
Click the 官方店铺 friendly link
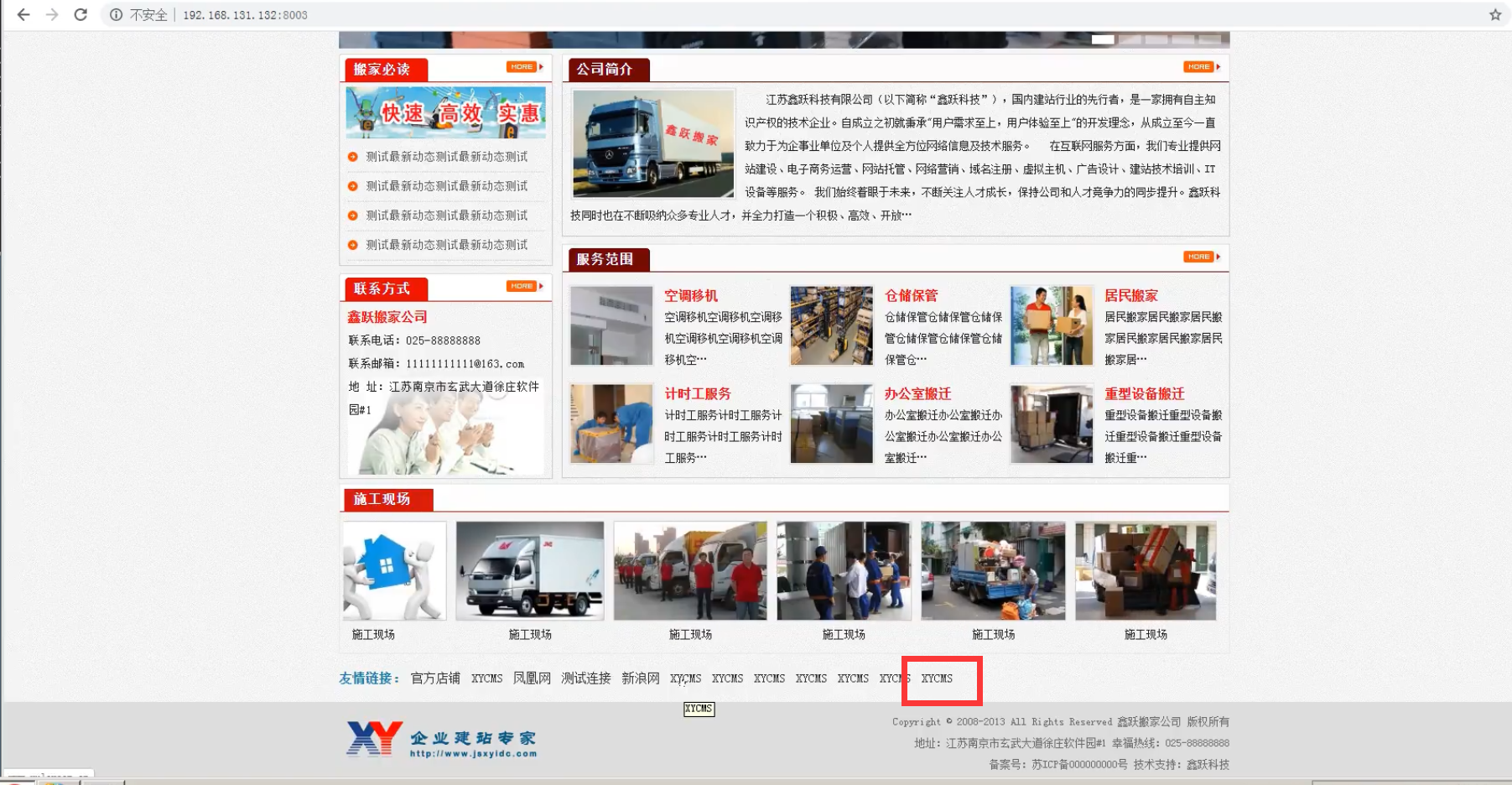pyautogui.click(x=435, y=678)
